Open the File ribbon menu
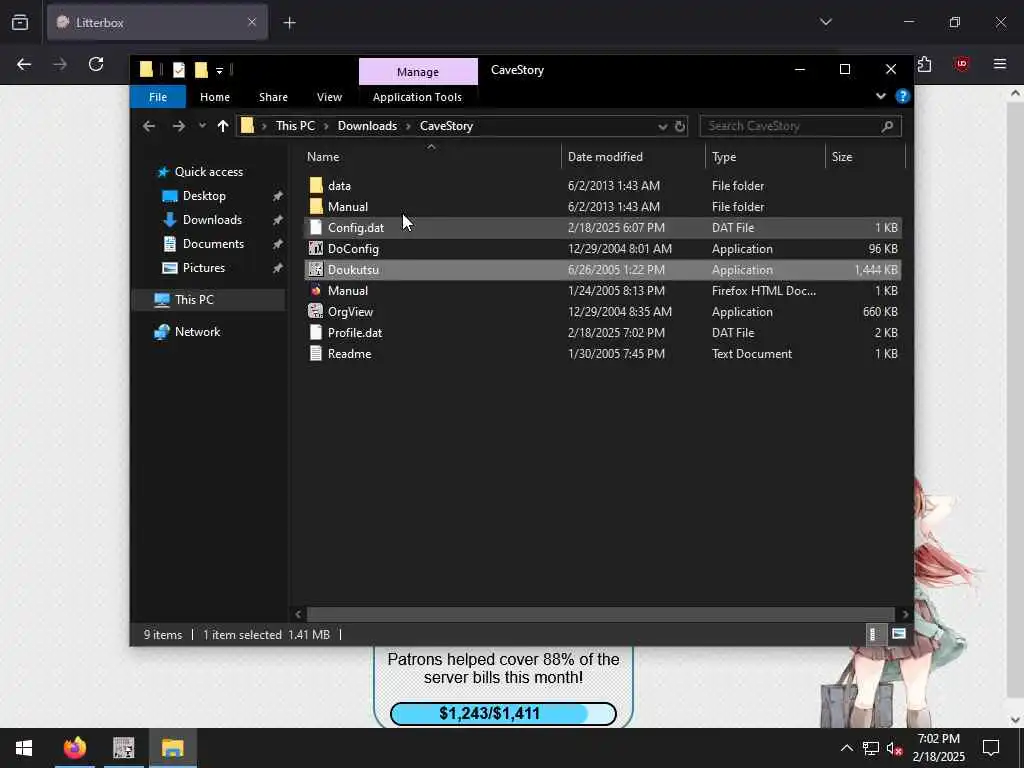The image size is (1024, 768). [x=158, y=97]
